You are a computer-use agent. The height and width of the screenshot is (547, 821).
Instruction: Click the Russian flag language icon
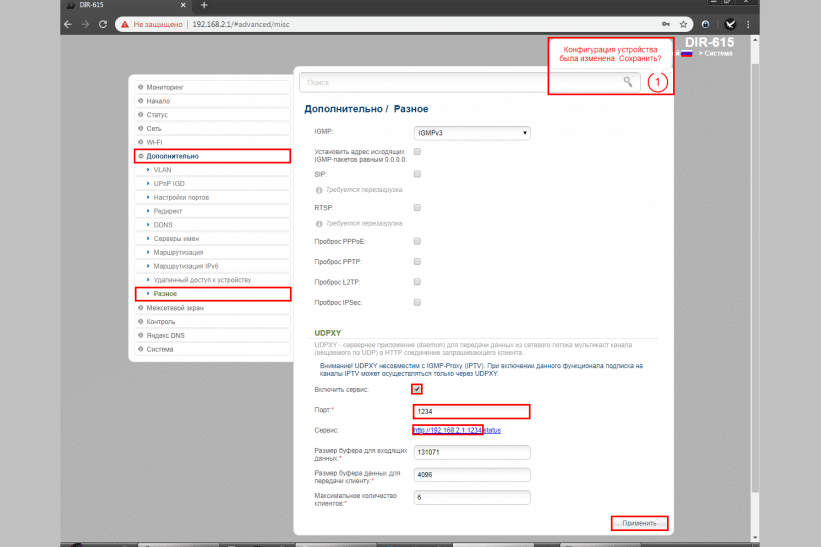687,53
